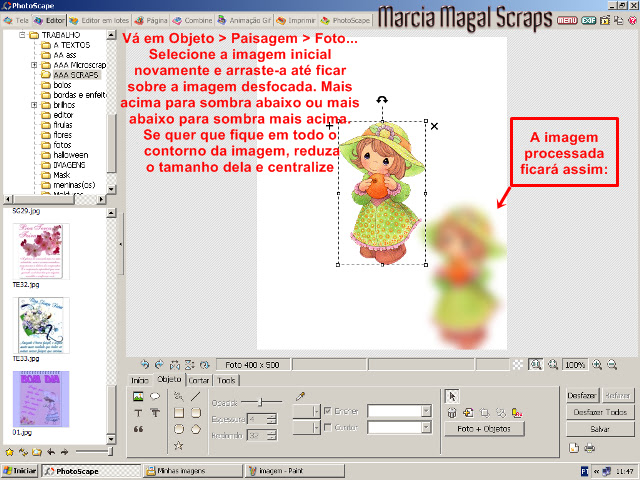Adjust the Redondo roundness stepper

point(272,436)
